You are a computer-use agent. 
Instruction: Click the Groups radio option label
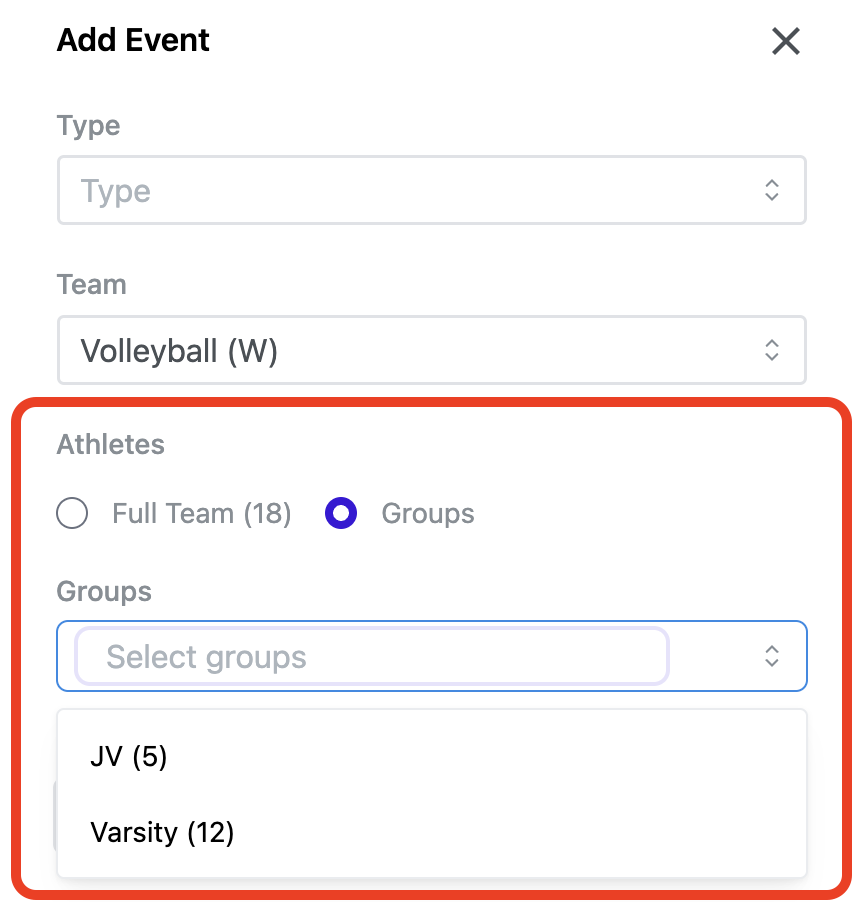pyautogui.click(x=427, y=514)
